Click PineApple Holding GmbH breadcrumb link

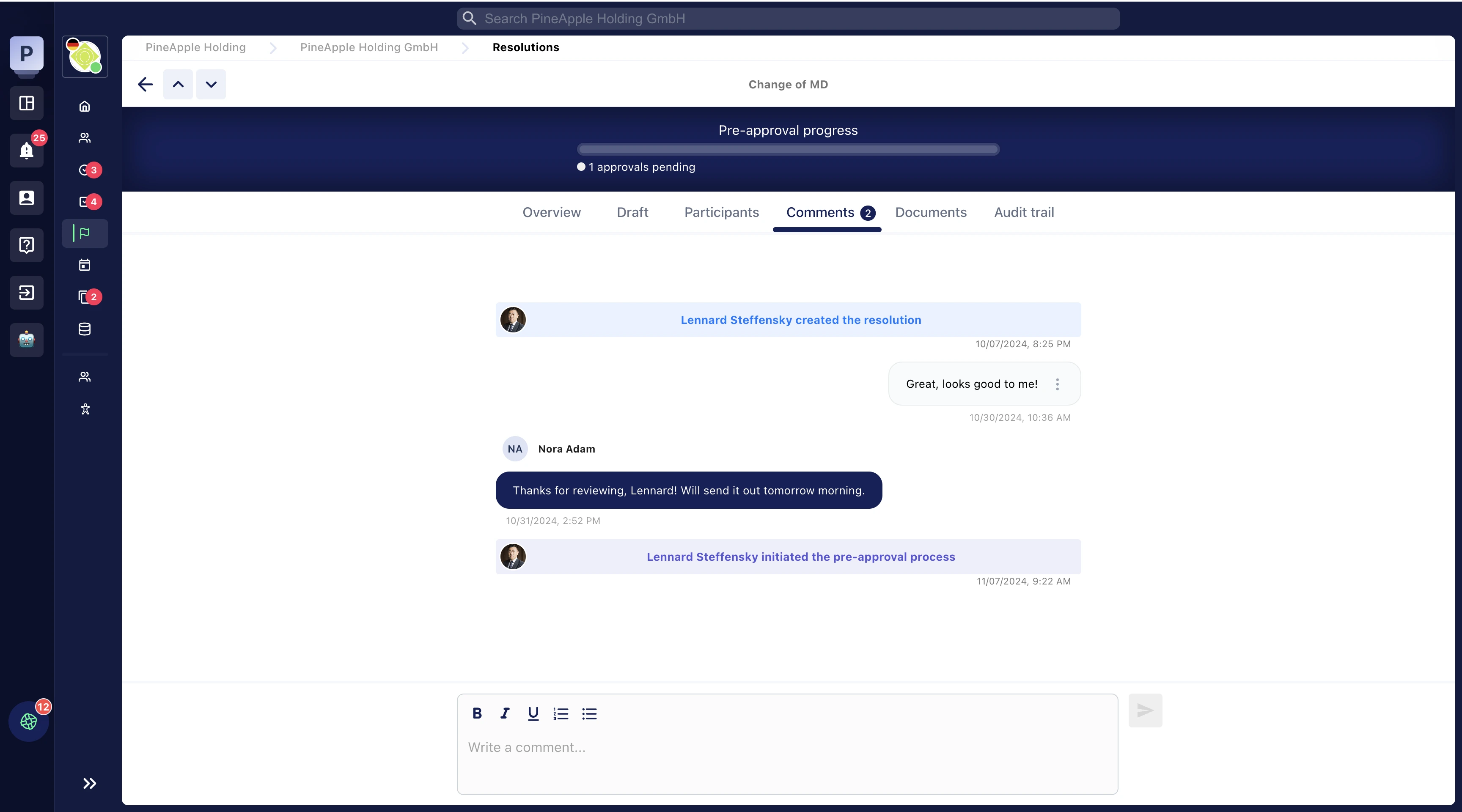pyautogui.click(x=369, y=47)
